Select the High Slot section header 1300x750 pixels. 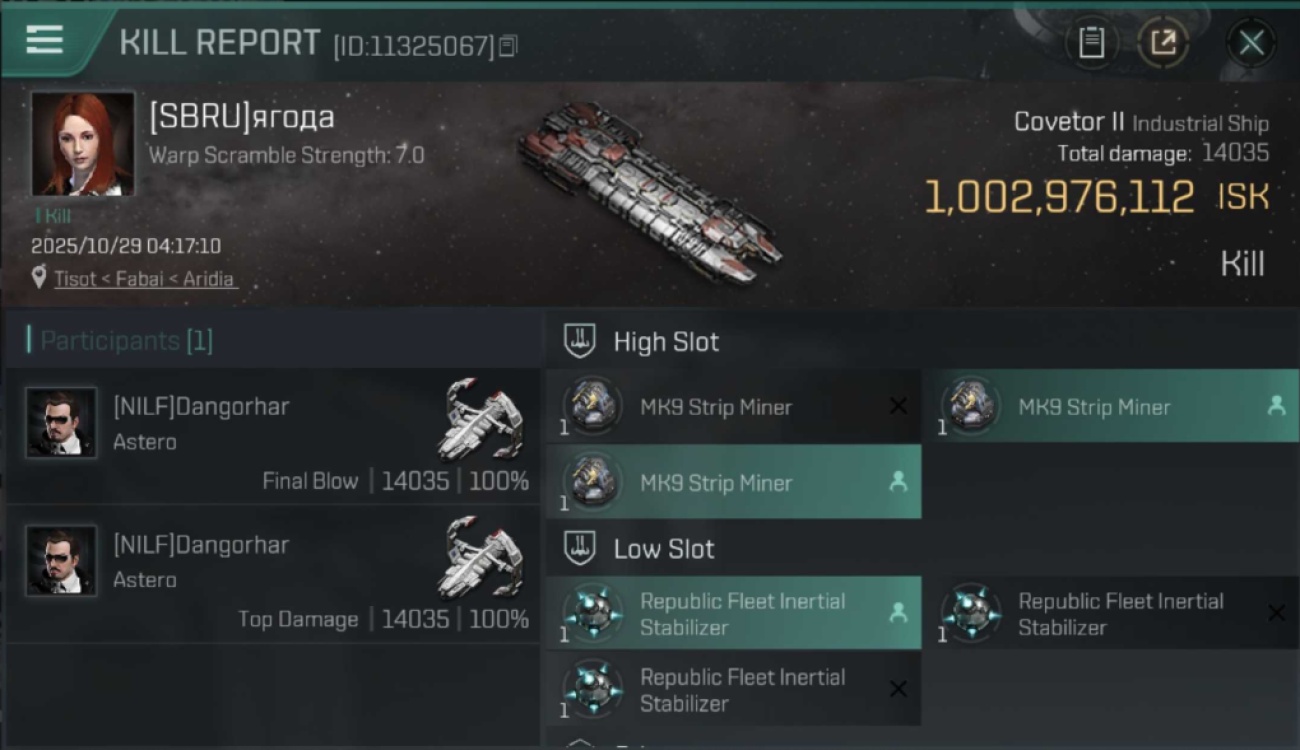click(665, 342)
